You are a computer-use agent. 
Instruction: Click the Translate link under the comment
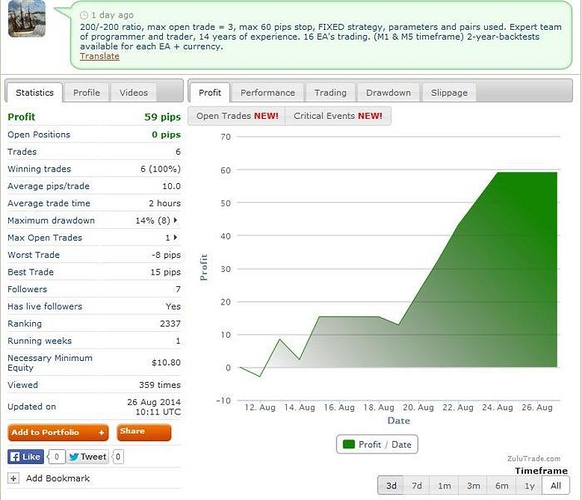point(99,56)
